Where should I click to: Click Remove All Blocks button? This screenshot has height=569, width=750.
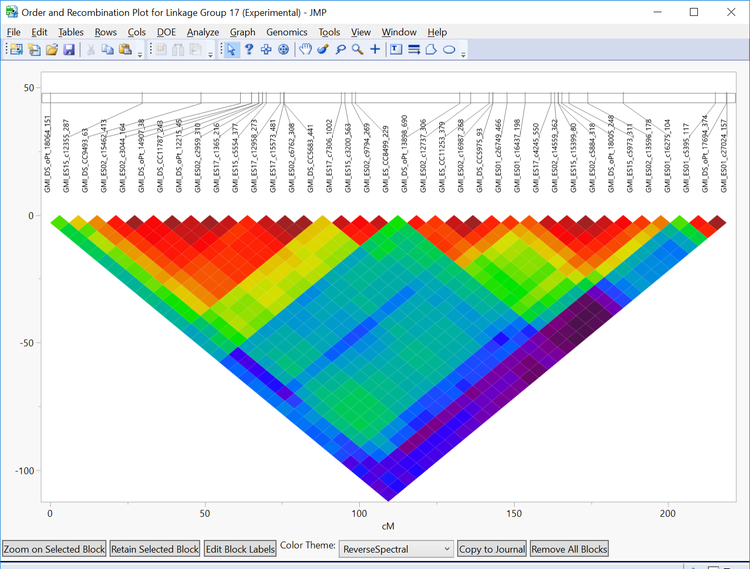click(x=569, y=549)
